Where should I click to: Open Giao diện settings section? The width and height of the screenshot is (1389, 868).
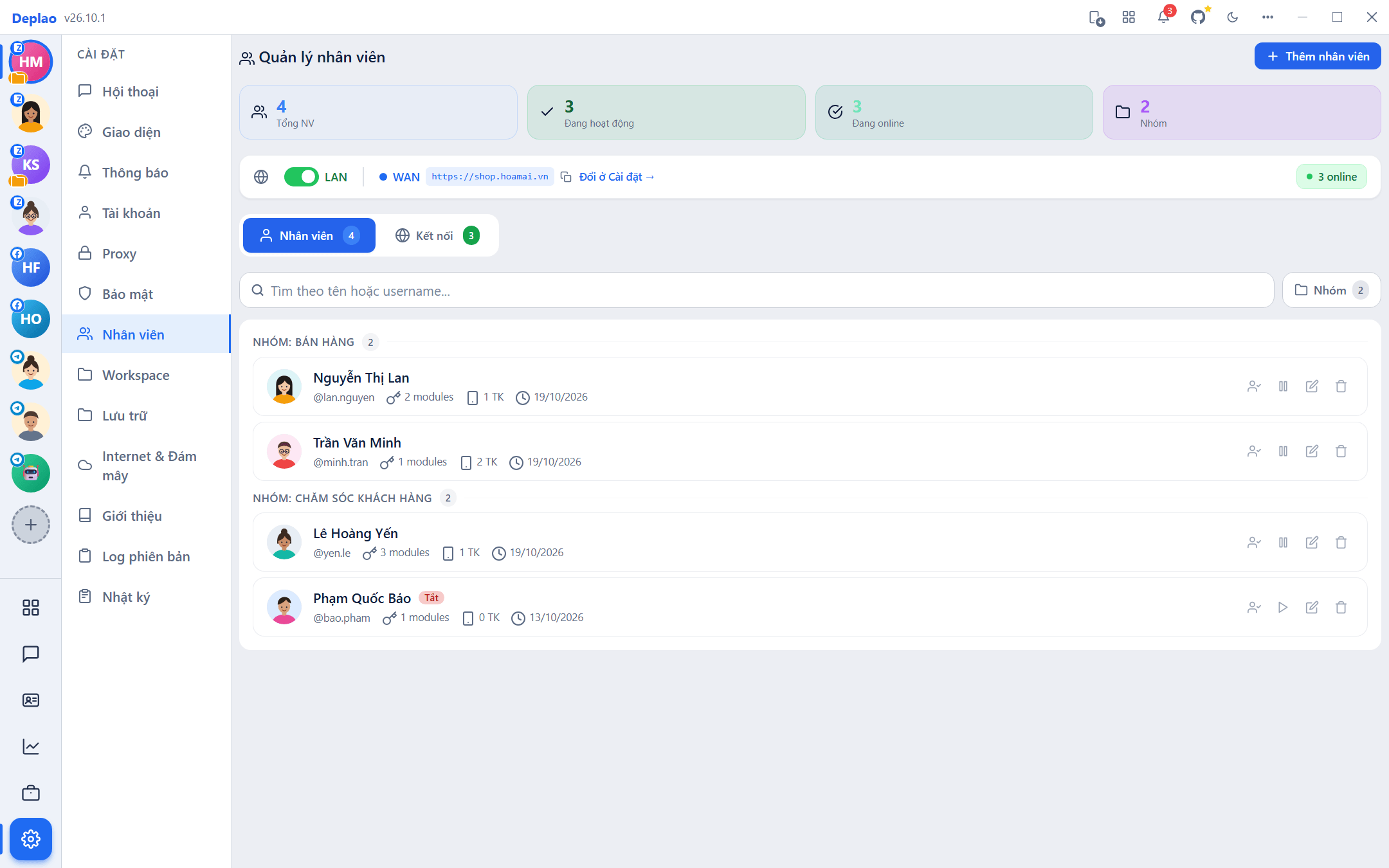click(x=146, y=132)
